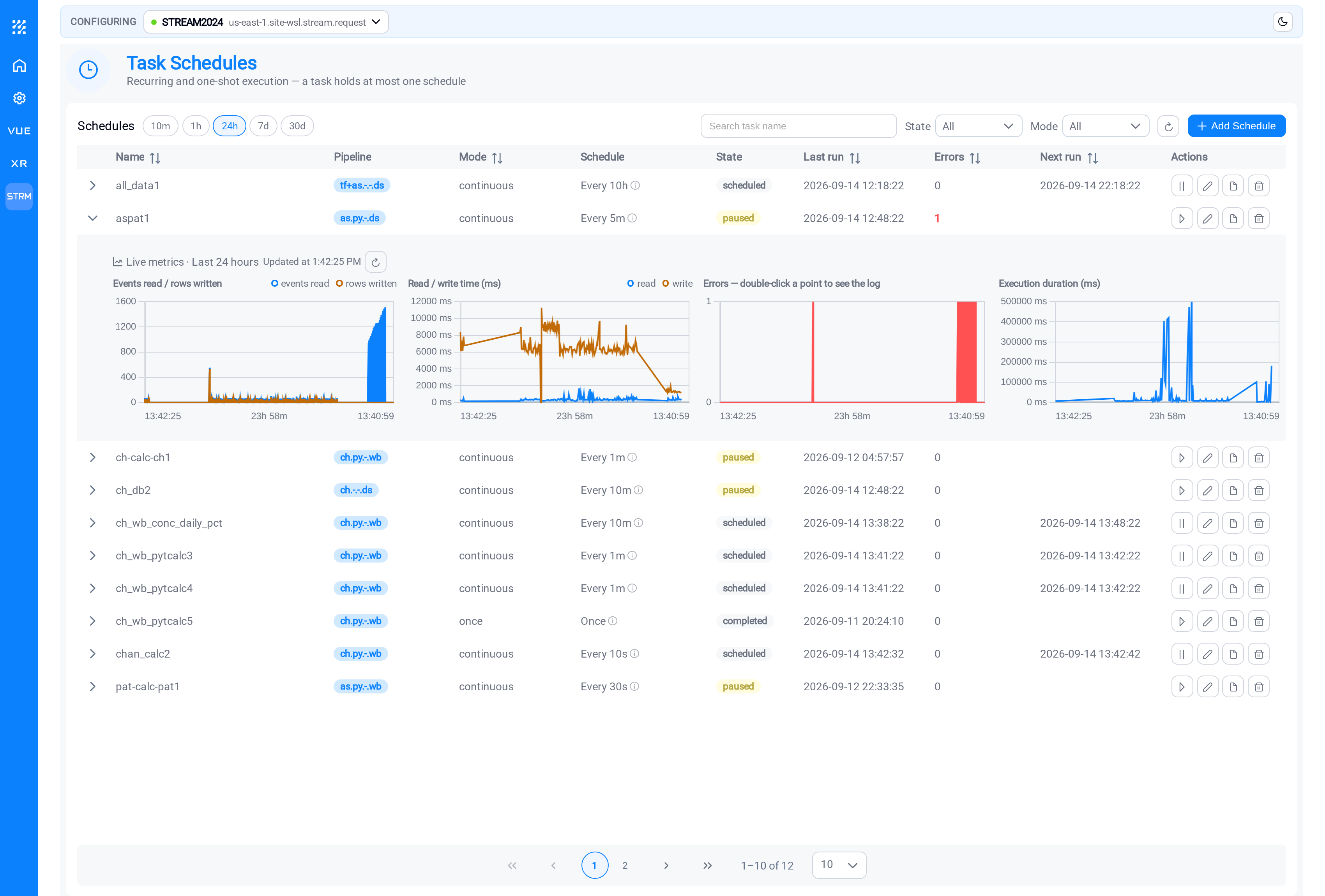Expand the all_data1 row
The image size is (1325, 896).
92,186
